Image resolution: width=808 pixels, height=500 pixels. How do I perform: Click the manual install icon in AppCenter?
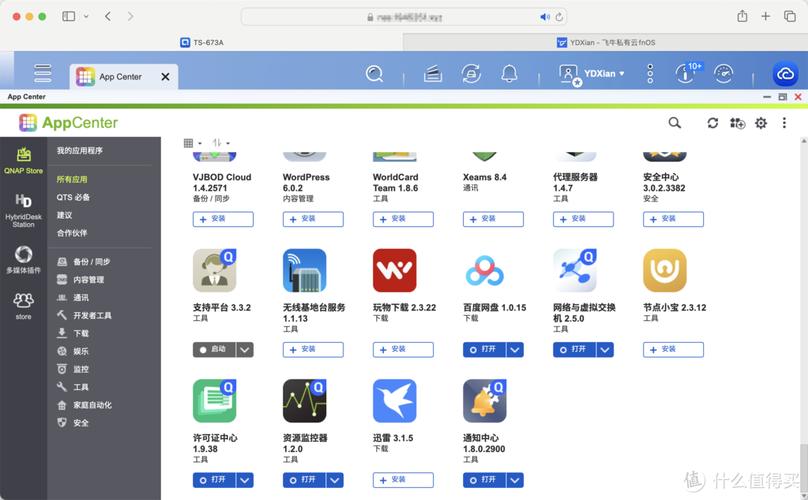[x=737, y=123]
